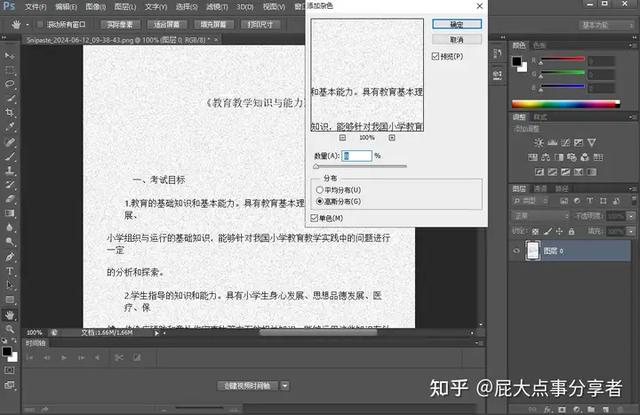The image size is (640, 415).
Task: Click the 图层 0 layer thumbnail
Action: pos(533,251)
